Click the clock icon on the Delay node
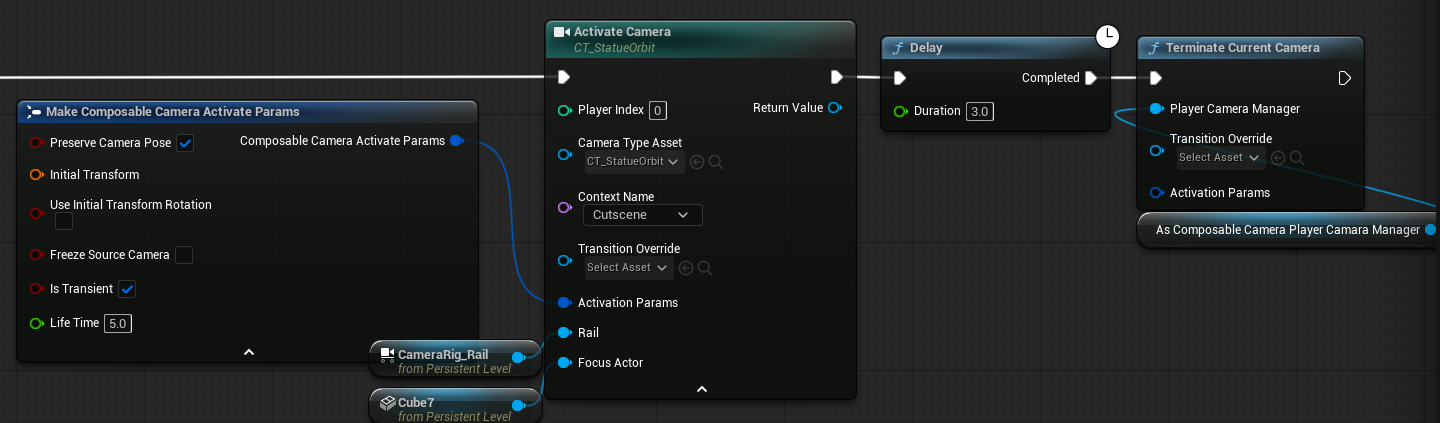Screen dimensions: 1440x423 (x=1107, y=37)
